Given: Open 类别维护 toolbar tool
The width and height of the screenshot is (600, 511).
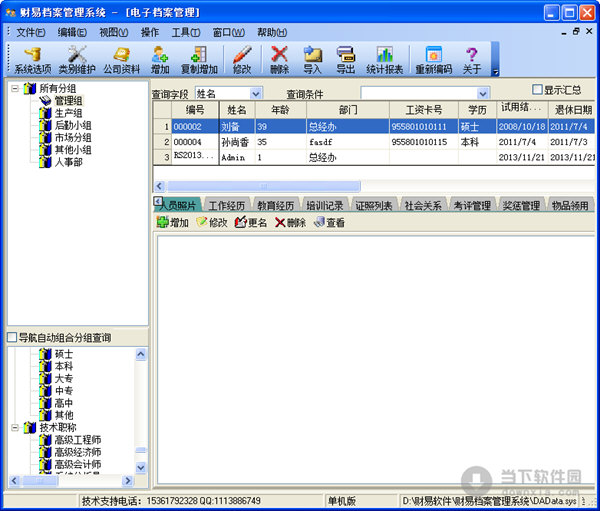Looking at the screenshot, I should 77,60.
